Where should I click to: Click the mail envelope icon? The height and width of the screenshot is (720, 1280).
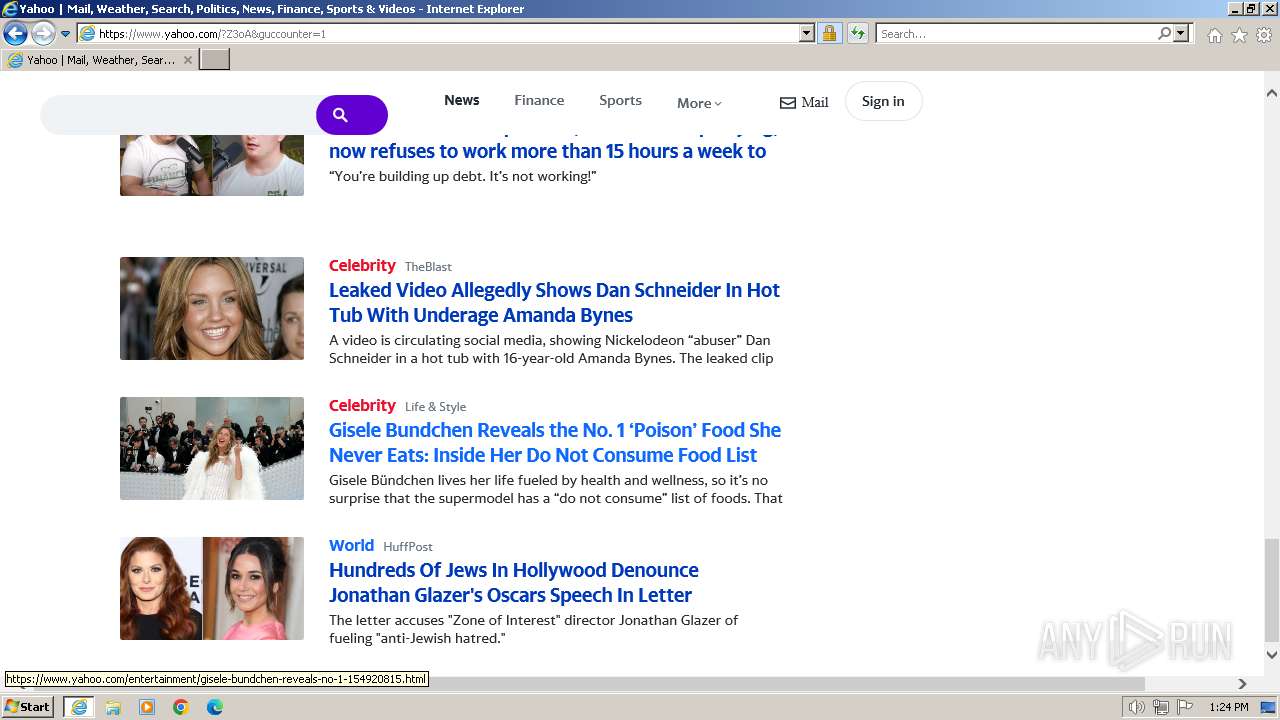(x=788, y=103)
